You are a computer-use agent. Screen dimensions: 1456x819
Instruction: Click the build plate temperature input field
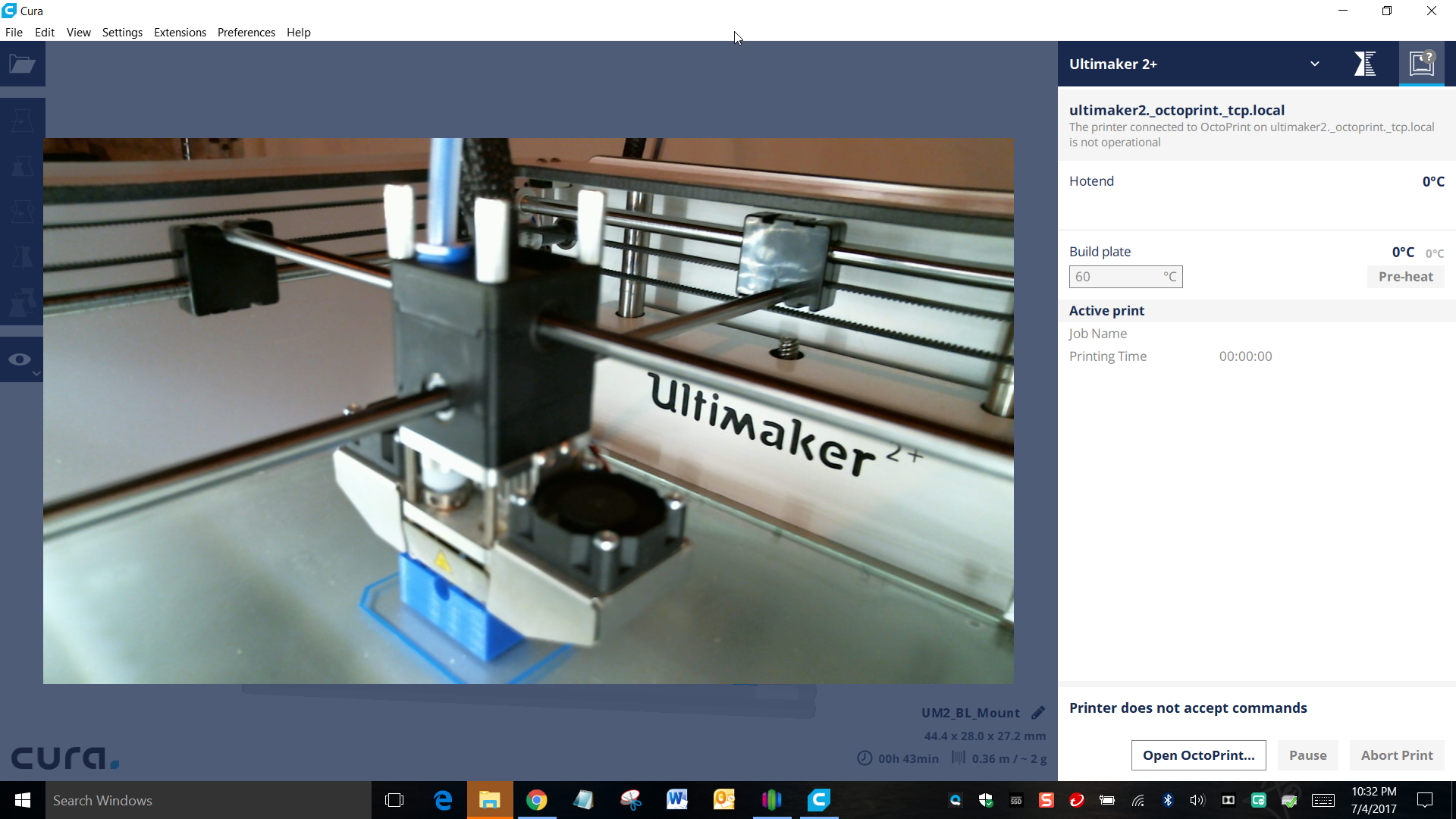(x=1116, y=277)
